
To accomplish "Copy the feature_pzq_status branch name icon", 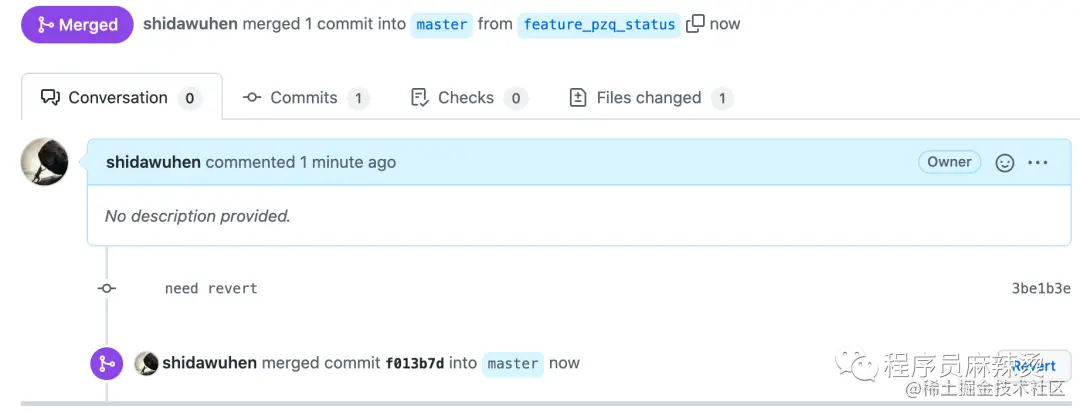I will 695,24.
